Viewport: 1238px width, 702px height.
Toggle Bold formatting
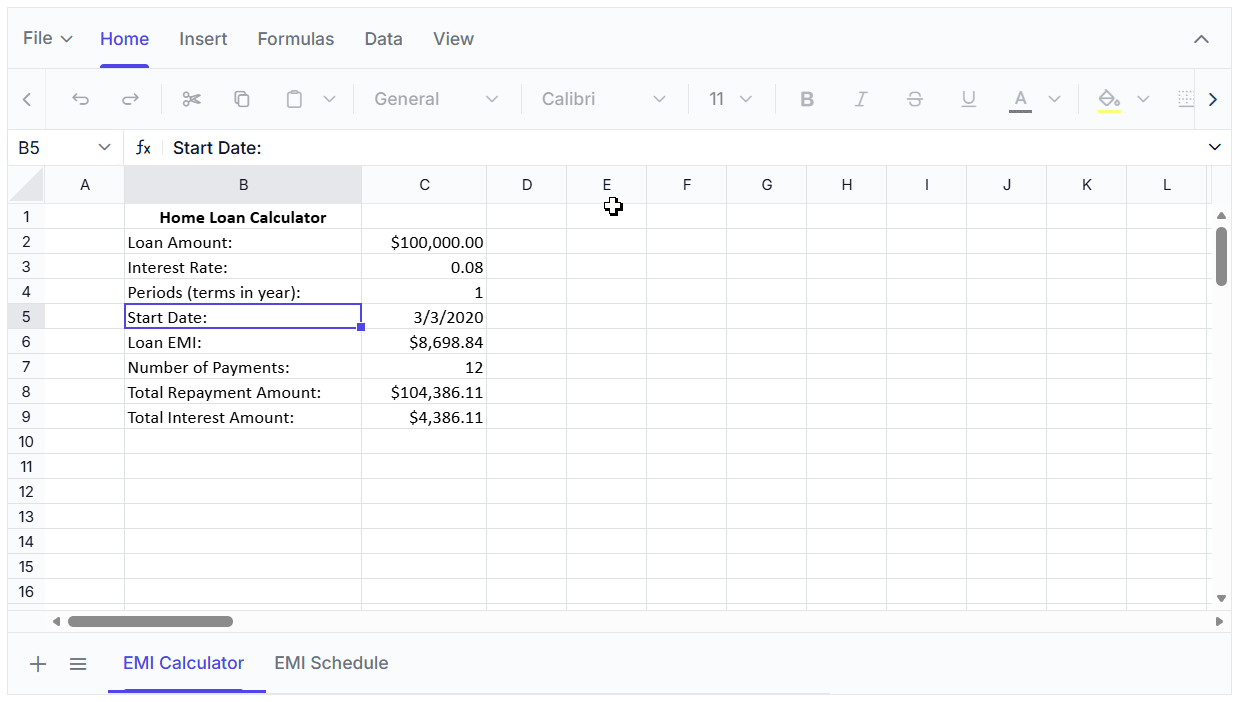pos(807,99)
